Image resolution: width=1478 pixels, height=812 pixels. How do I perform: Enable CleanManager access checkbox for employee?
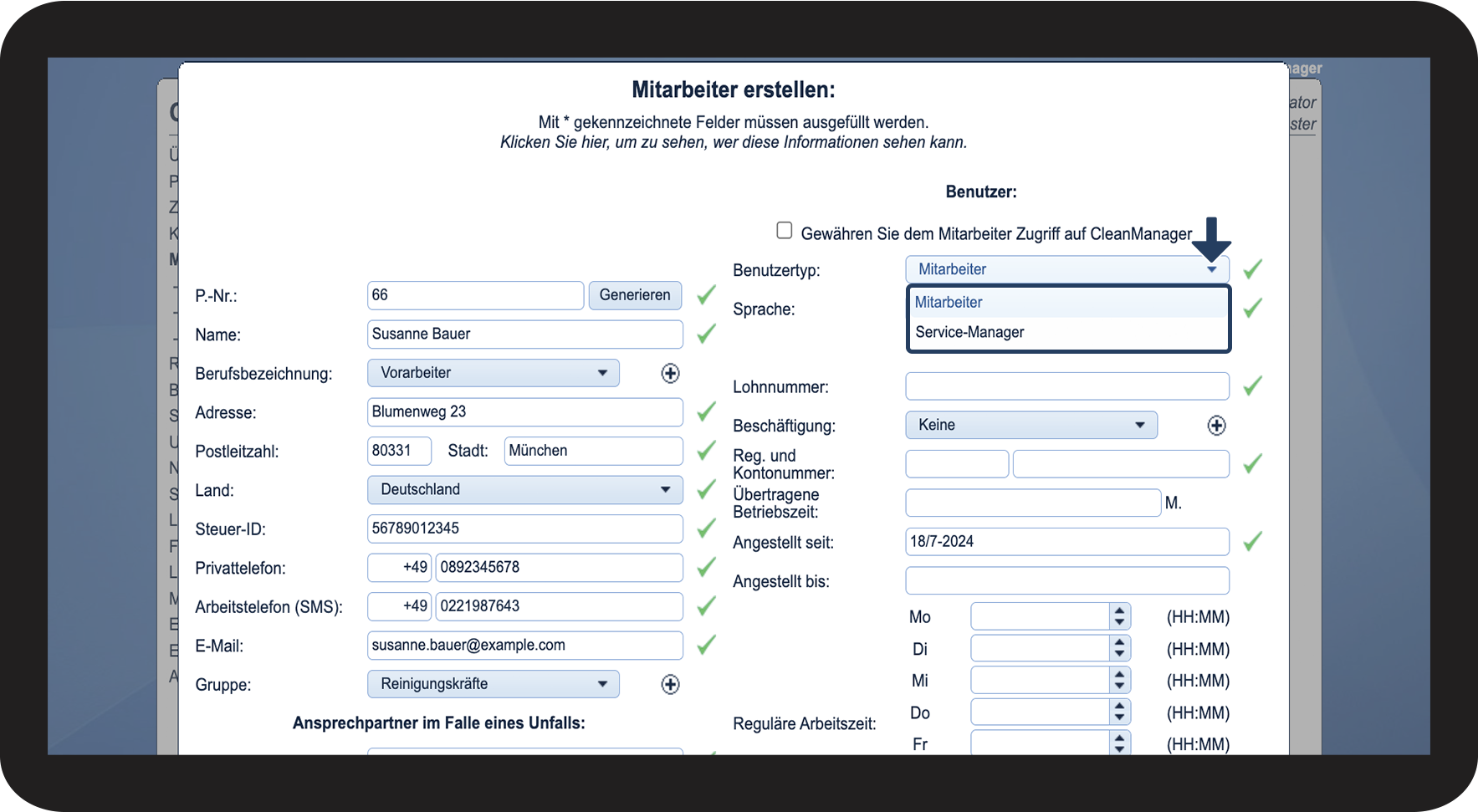784,231
